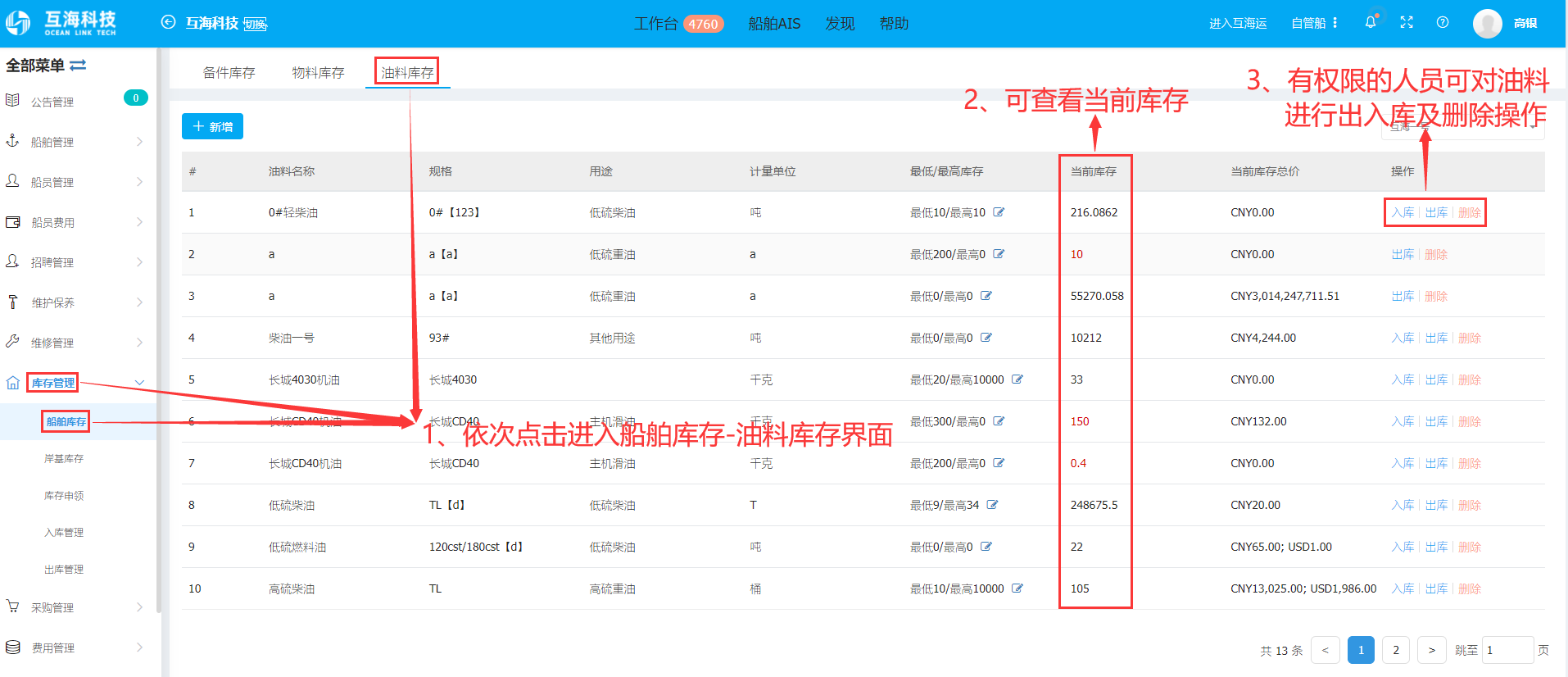Image resolution: width=1568 pixels, height=677 pixels.
Task: Click the 船员费用 wallet icon
Action: click(12, 221)
